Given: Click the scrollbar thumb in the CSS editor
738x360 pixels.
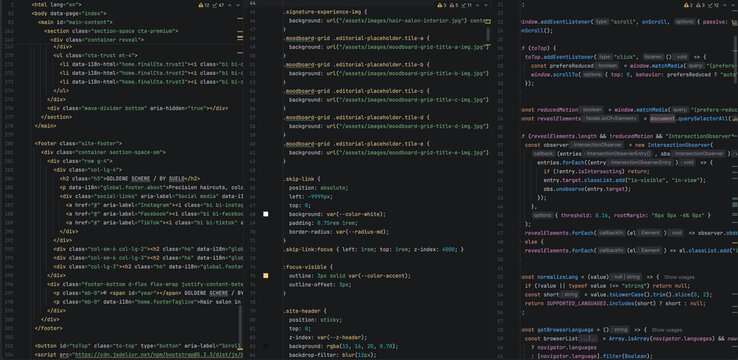Looking at the screenshot, I should point(488,34).
